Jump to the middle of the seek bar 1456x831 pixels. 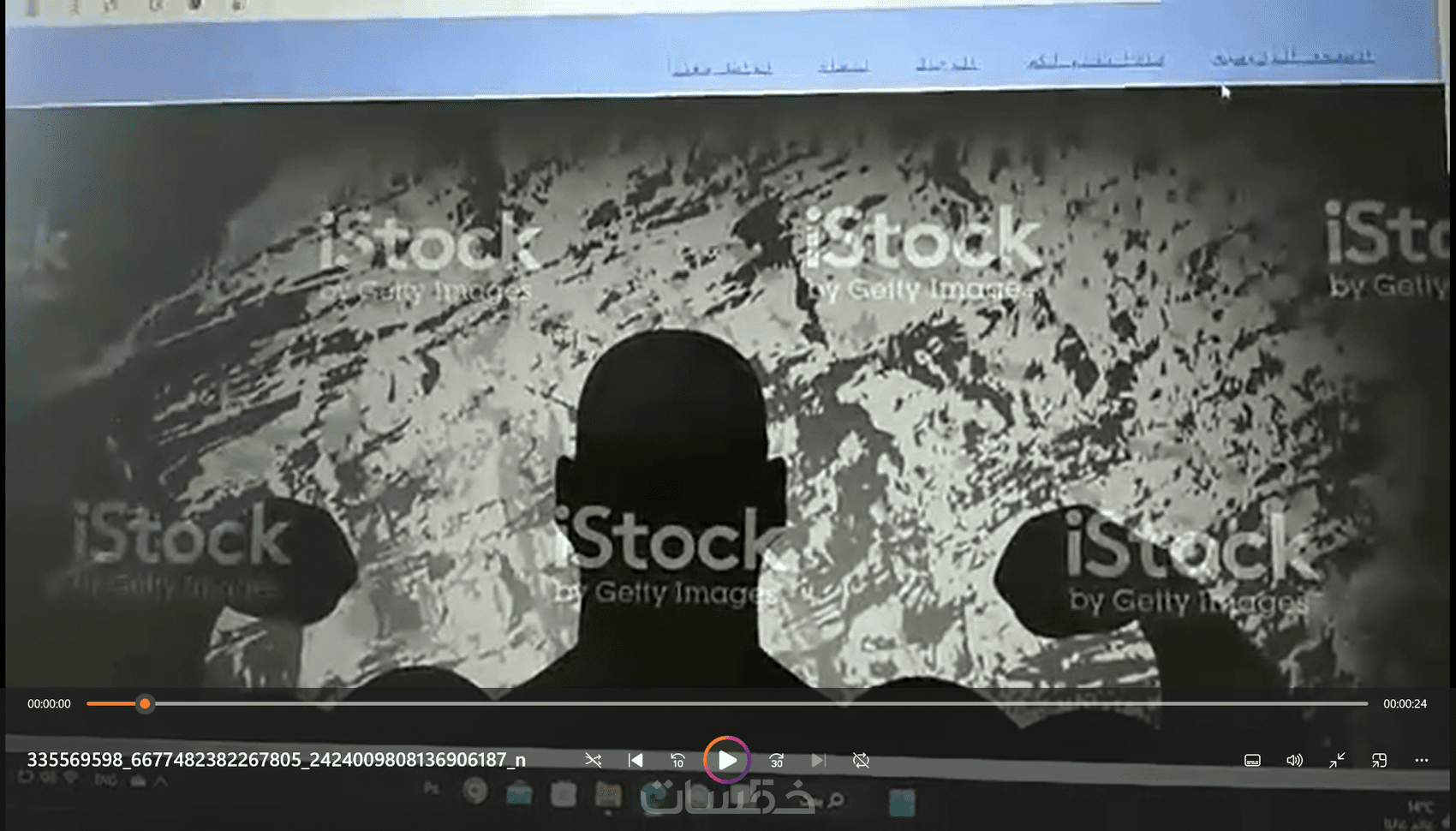click(x=727, y=703)
